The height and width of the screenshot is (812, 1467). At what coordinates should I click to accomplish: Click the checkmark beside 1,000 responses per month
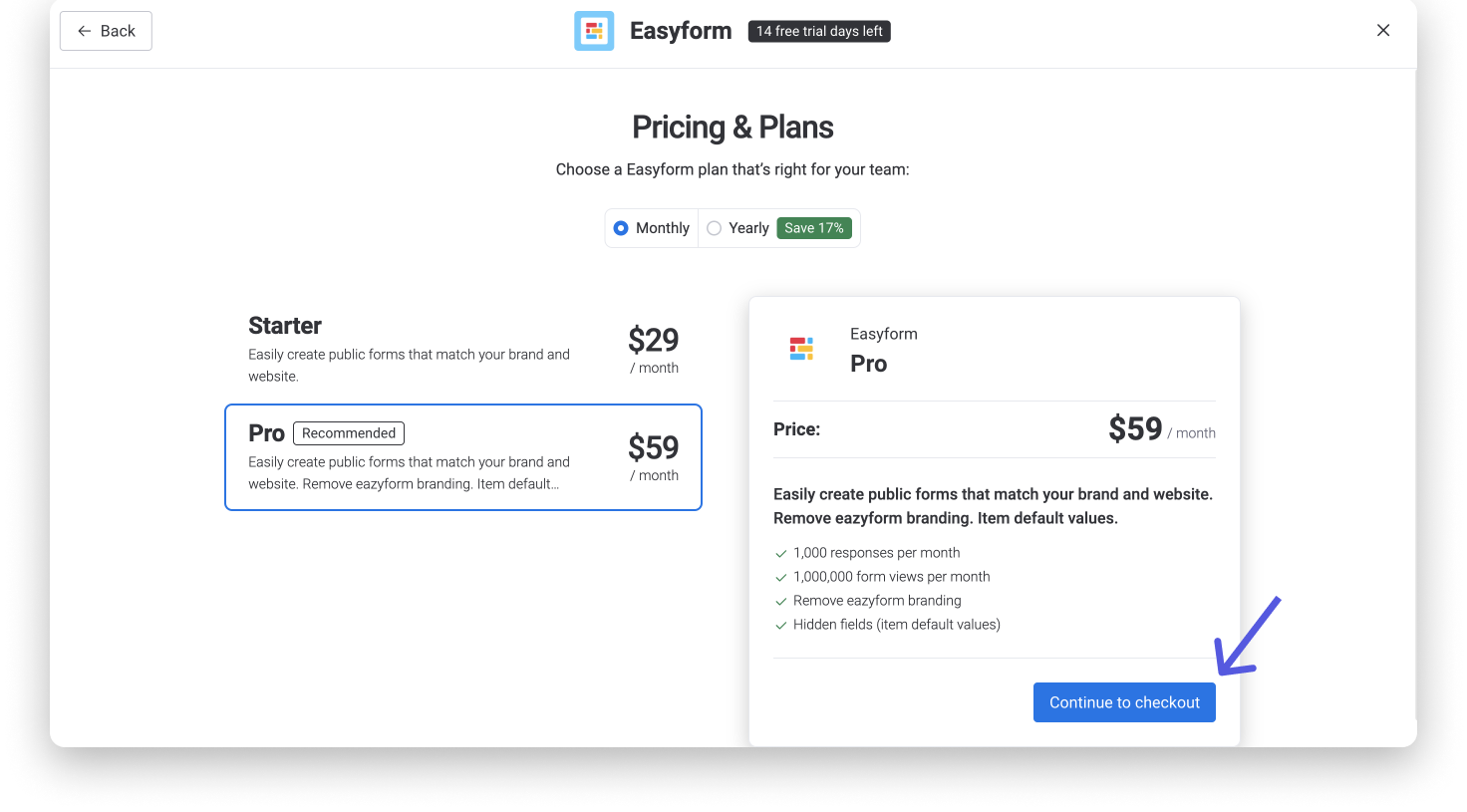781,554
